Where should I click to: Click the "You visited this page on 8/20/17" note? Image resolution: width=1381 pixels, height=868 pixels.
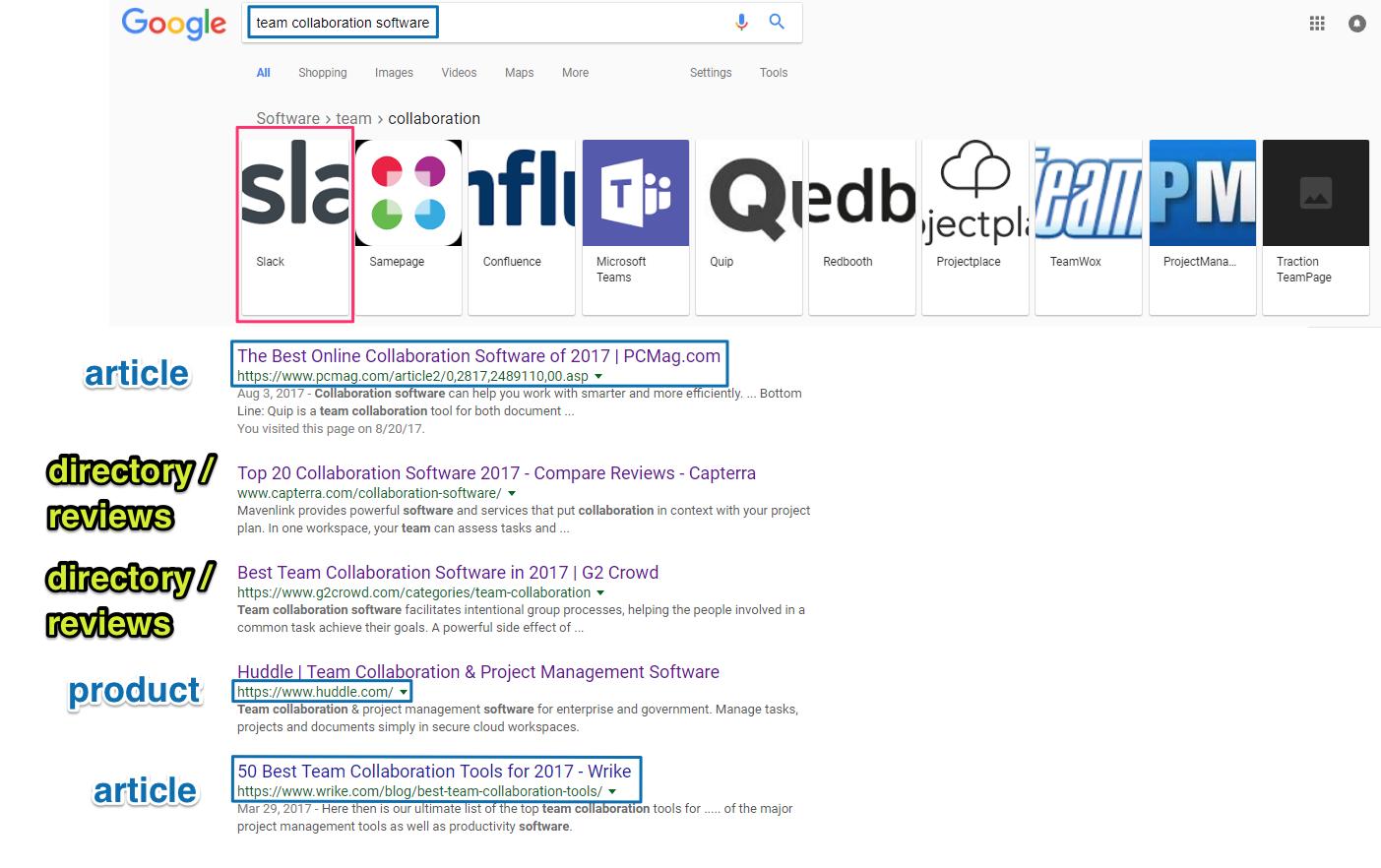331,429
